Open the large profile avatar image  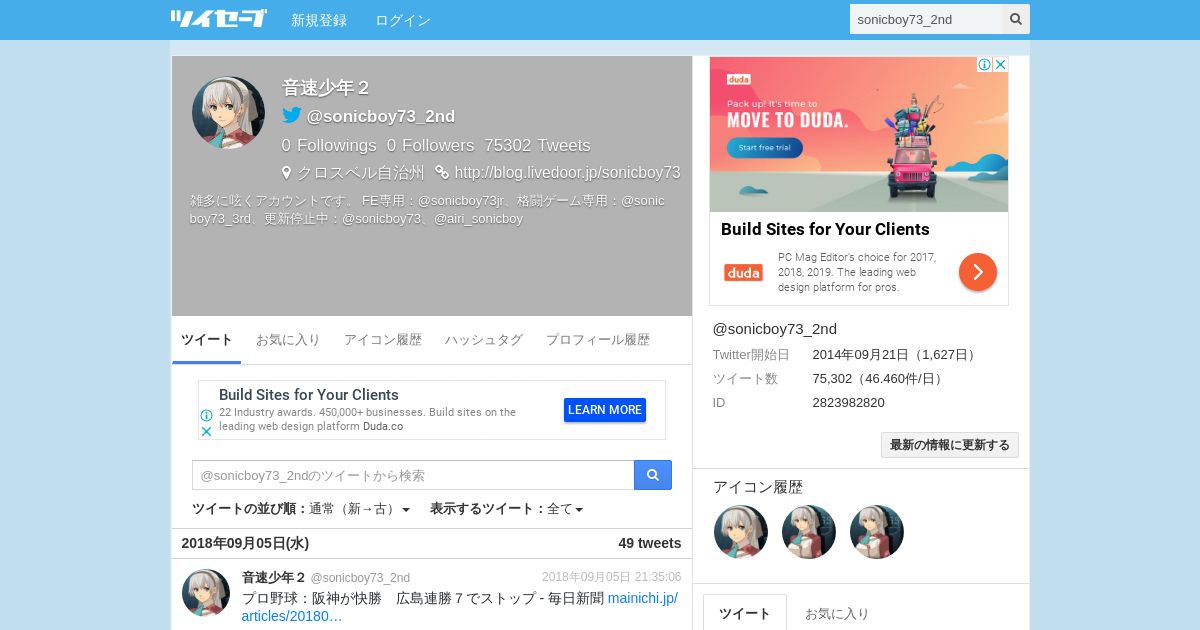tap(228, 112)
